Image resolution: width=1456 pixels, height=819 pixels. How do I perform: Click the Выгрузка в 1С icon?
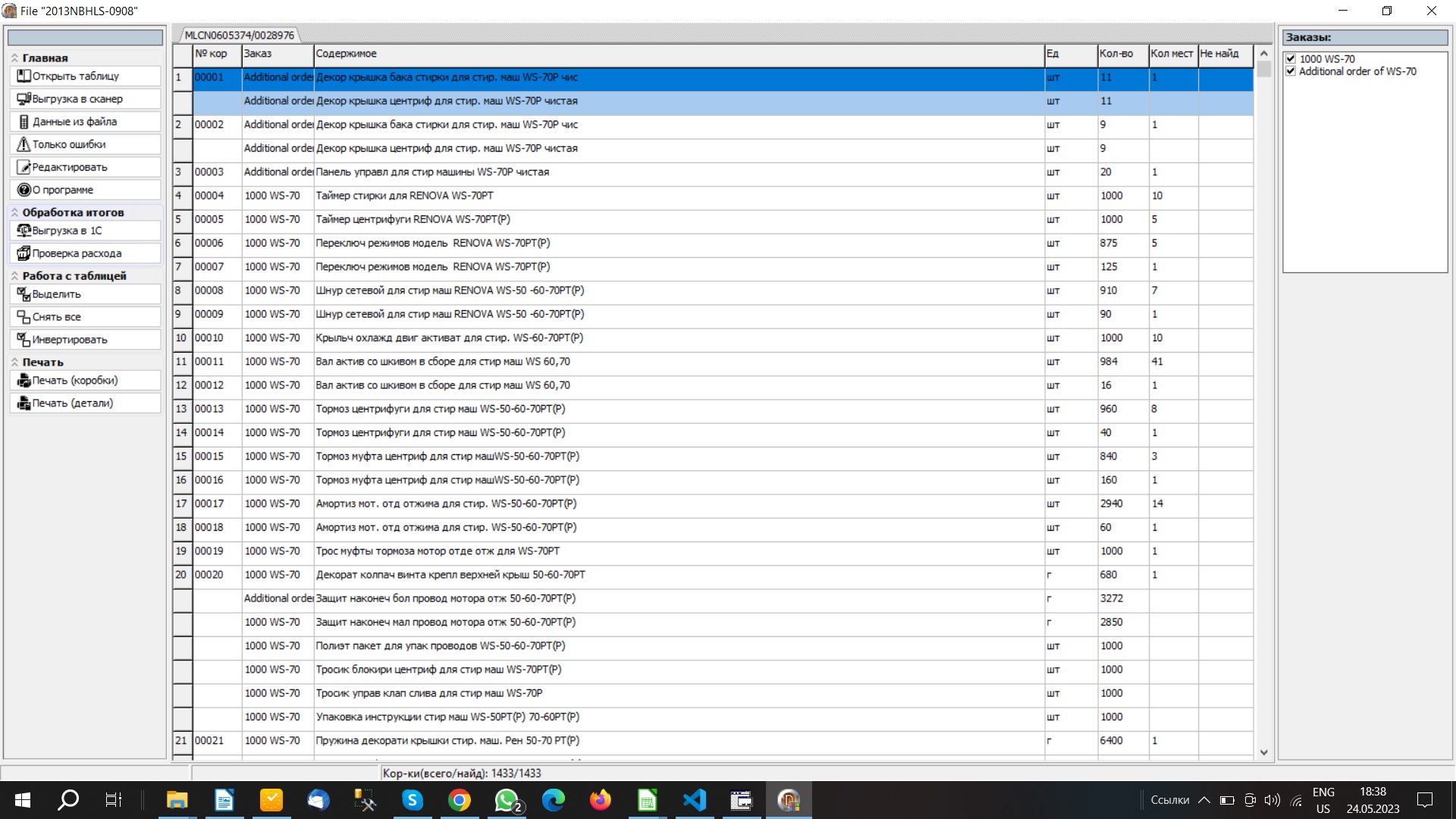(x=24, y=231)
